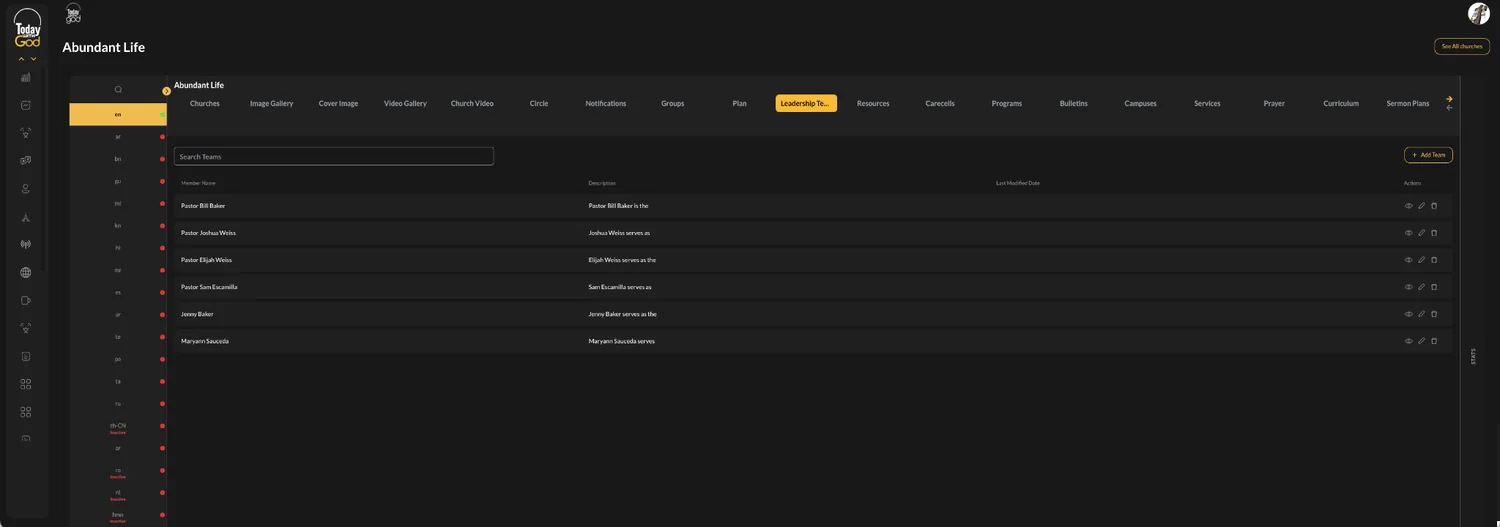Click the Pastor Bill Baker name
The width and height of the screenshot is (1500, 527).
[203, 206]
